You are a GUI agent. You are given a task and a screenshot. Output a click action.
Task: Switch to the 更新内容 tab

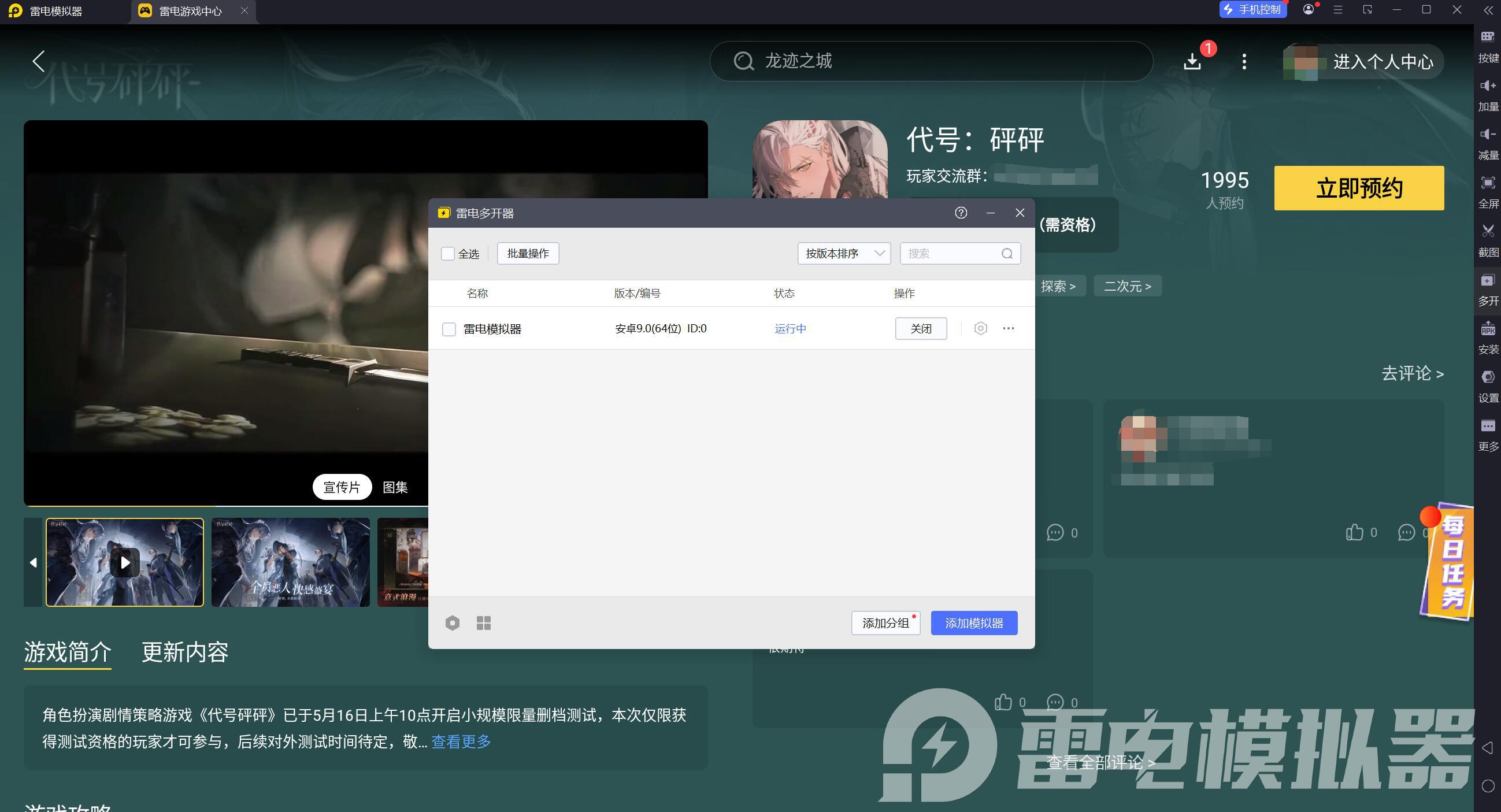[x=185, y=652]
